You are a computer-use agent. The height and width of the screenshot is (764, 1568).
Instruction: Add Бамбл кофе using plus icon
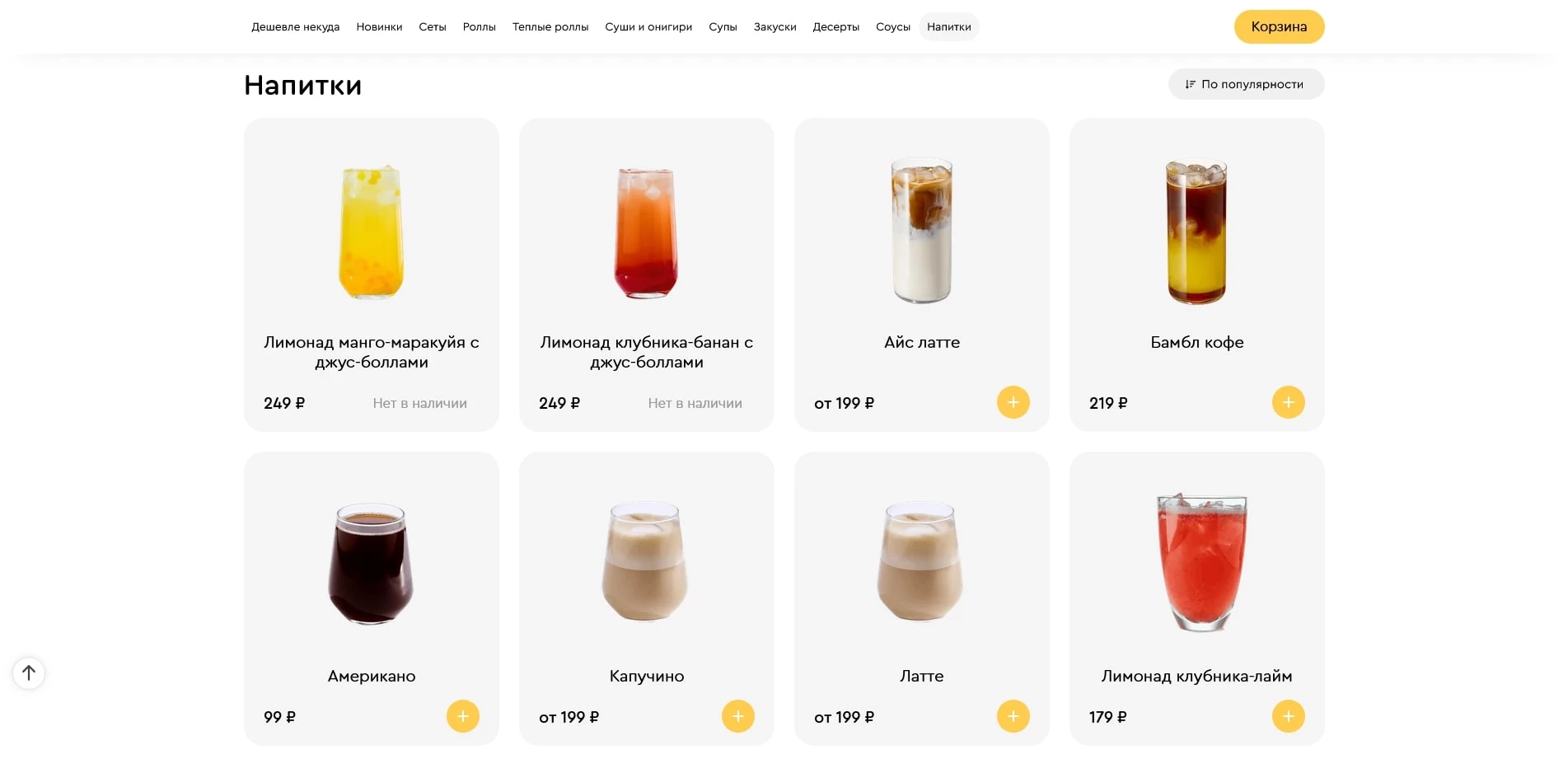pos(1288,402)
